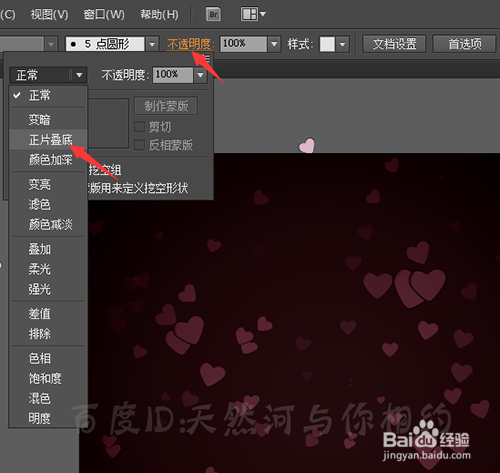Toggle the 剪切 checkbox
This screenshot has width=500, height=473.
click(x=139, y=127)
